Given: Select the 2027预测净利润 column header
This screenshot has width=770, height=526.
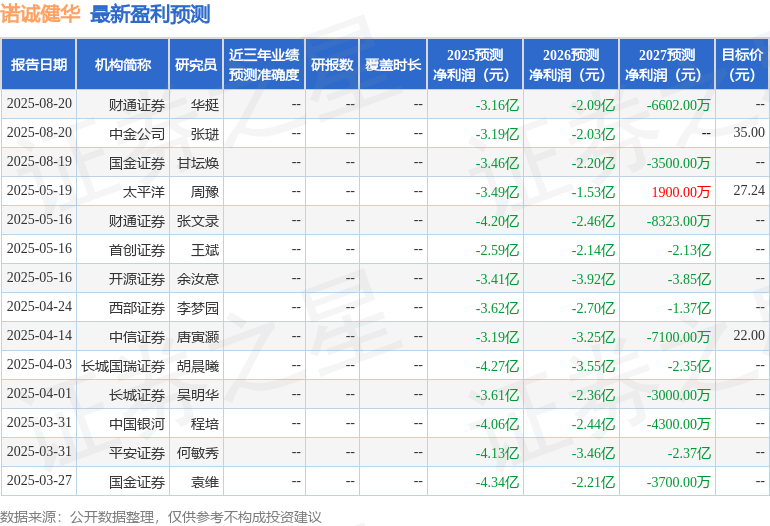Looking at the screenshot, I should [x=667, y=64].
